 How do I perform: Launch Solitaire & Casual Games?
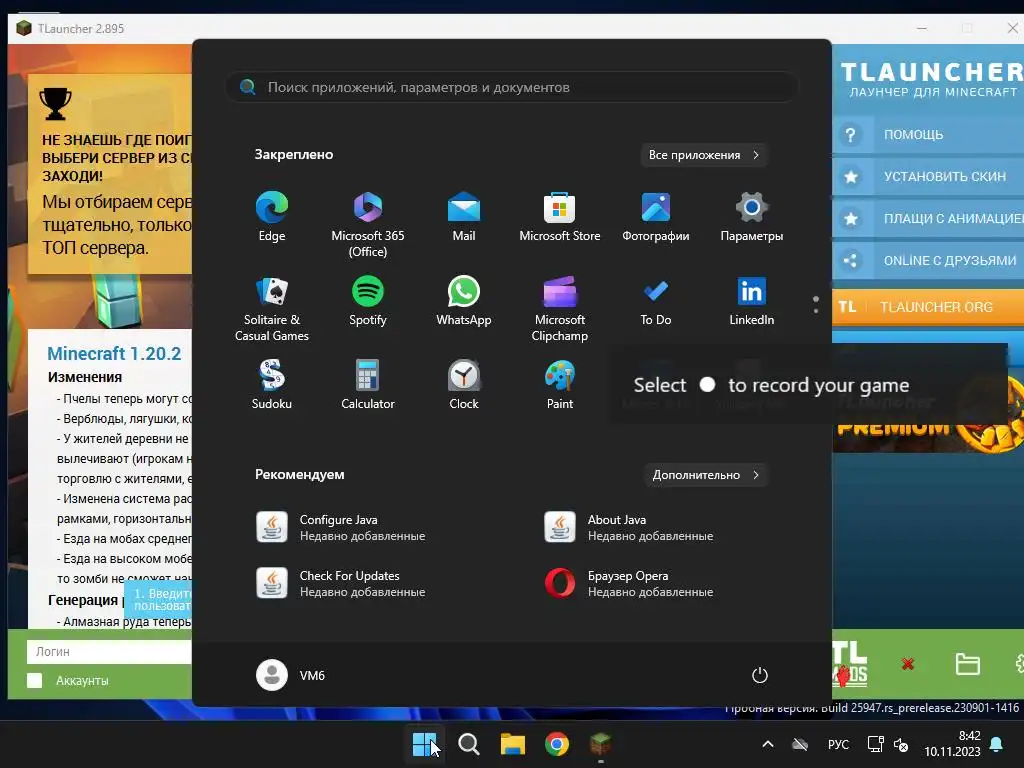[272, 308]
